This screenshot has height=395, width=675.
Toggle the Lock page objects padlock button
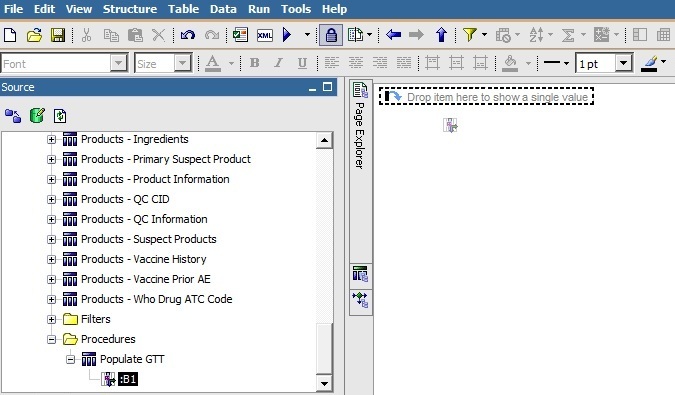click(331, 35)
